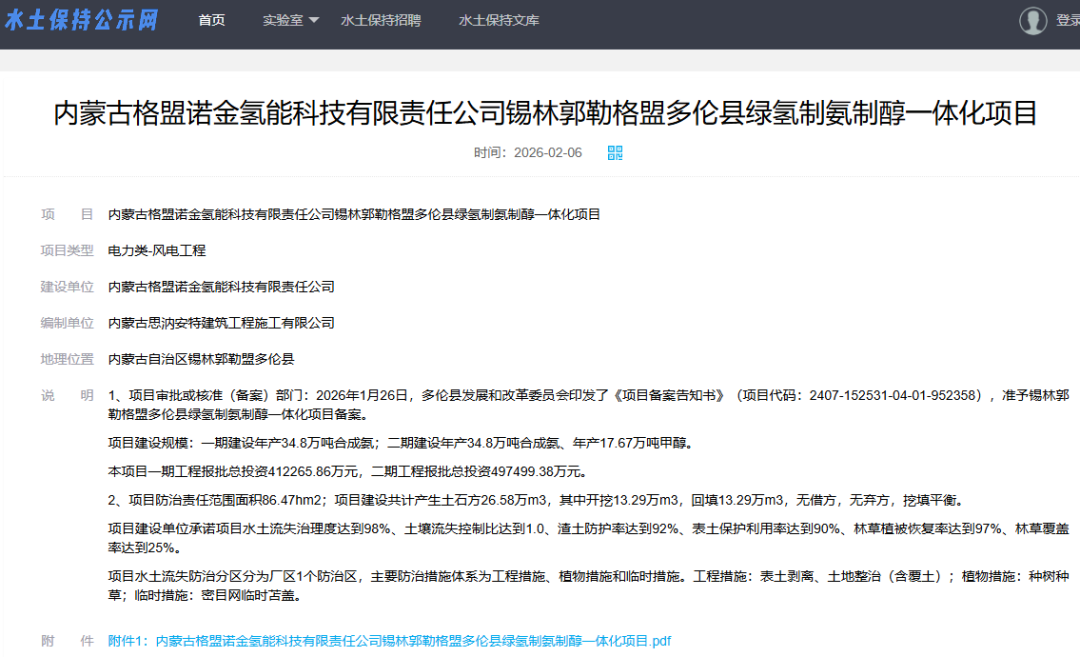Click the 电力类-风电工程 project type value
The height and width of the screenshot is (657, 1080).
[x=157, y=250]
